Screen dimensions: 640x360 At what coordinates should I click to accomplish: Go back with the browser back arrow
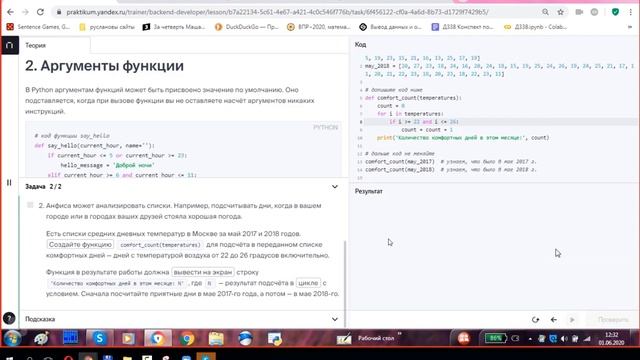click(10, 12)
